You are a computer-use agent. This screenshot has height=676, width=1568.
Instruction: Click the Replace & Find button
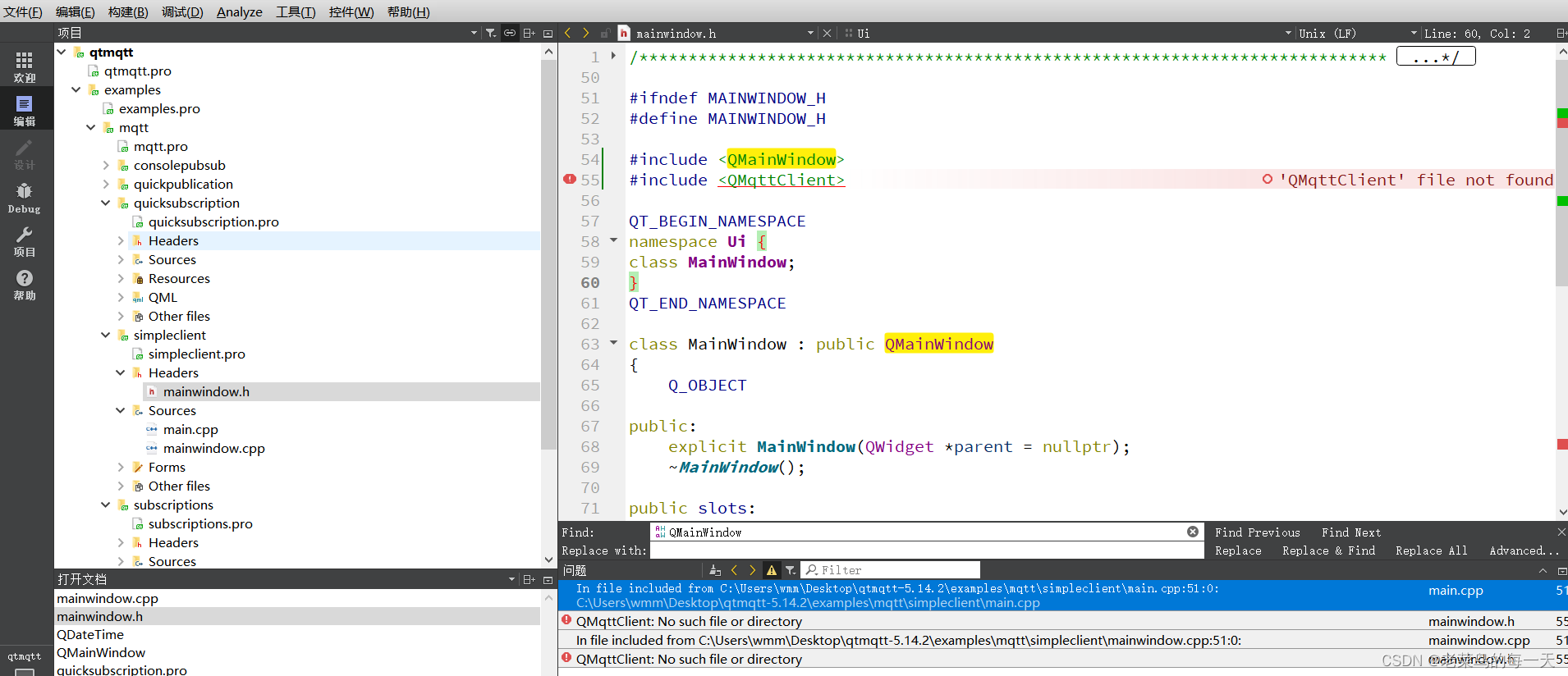pos(1328,550)
